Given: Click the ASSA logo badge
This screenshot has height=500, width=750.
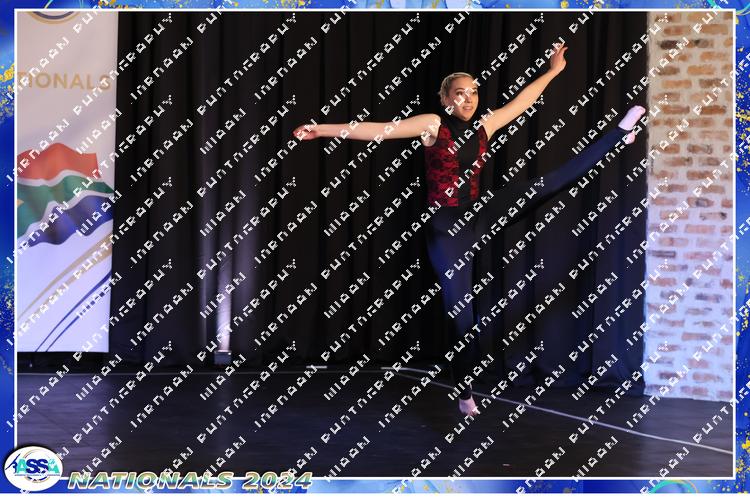Looking at the screenshot, I should point(33,468).
